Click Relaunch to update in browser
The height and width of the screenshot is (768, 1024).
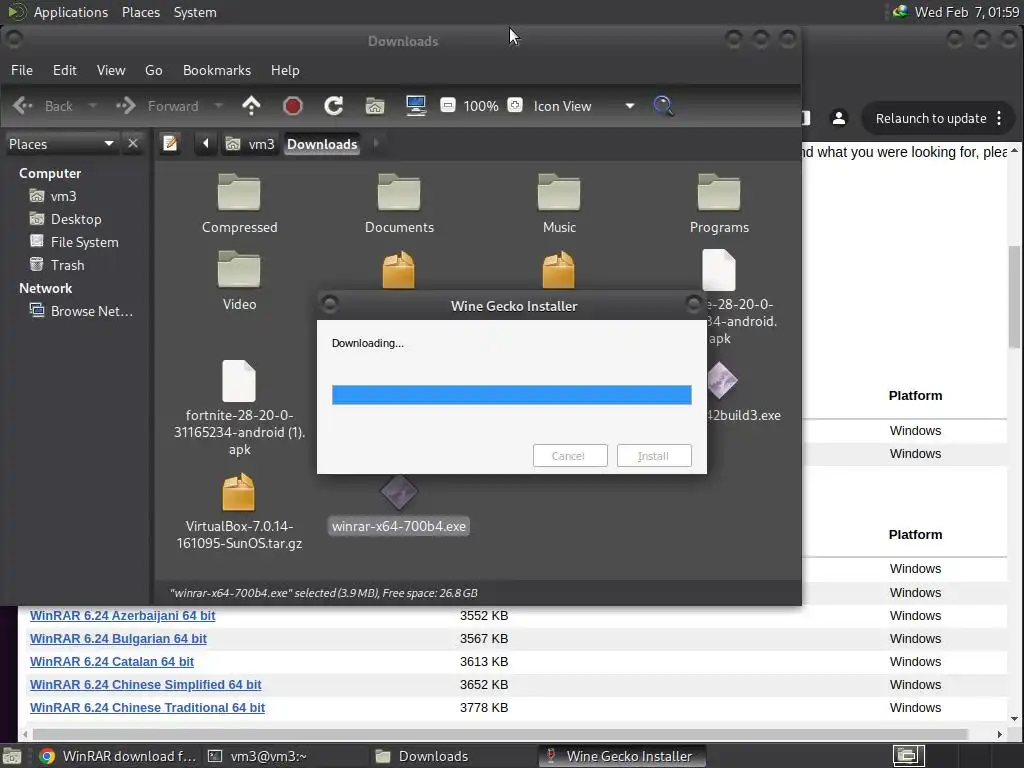(931, 118)
